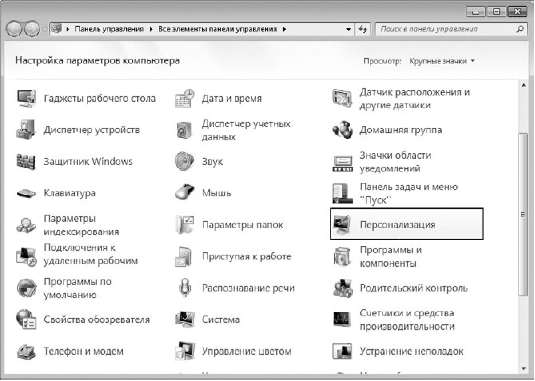Image resolution: width=535 pixels, height=381 pixels.
Task: Open Программы по умолчанию icon
Action: (26, 288)
